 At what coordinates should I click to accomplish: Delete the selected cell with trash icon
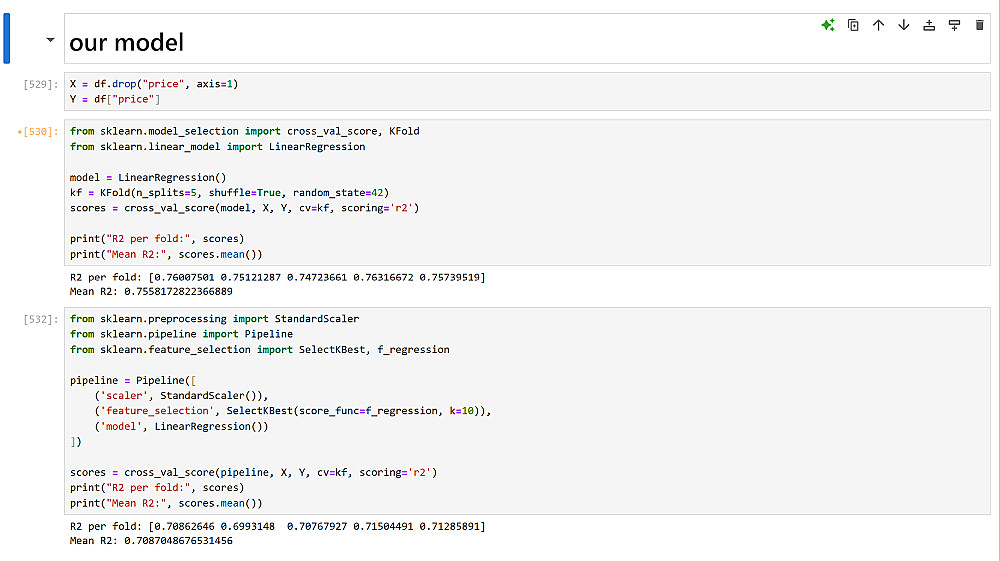point(979,25)
